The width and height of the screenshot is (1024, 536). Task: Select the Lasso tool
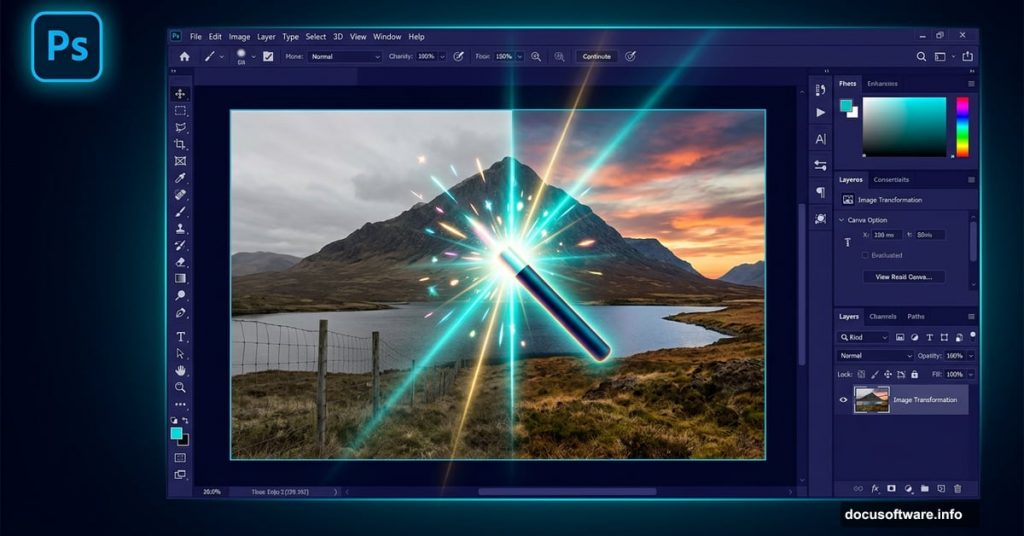(x=180, y=127)
